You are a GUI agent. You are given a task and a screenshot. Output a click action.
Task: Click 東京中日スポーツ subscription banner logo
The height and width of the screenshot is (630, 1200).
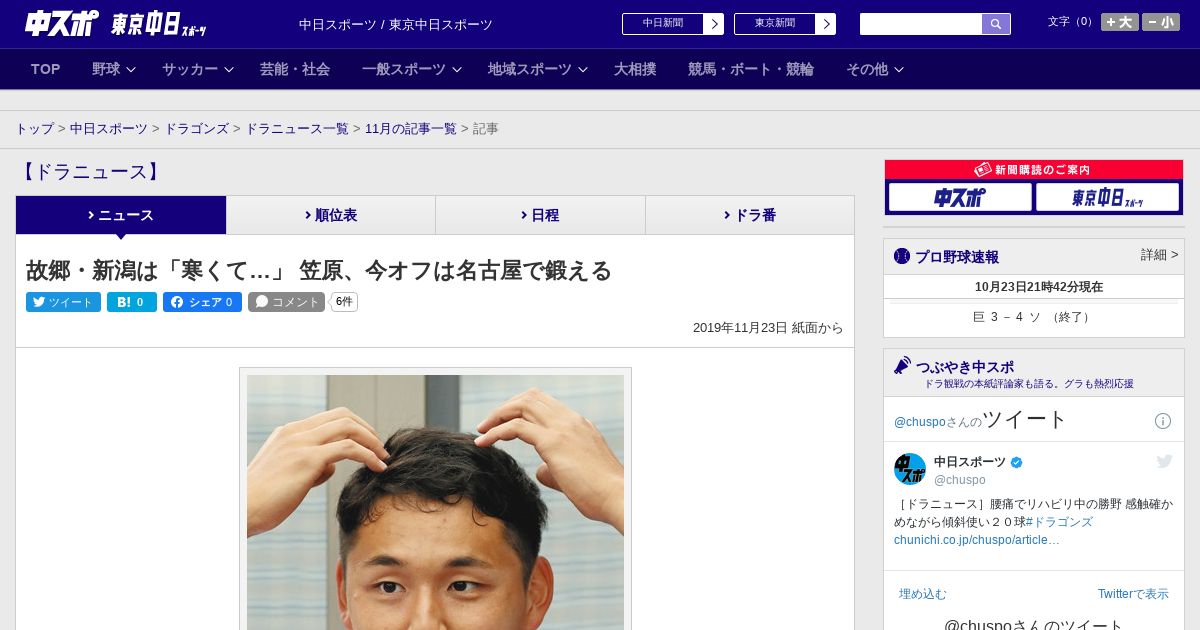(x=1107, y=198)
